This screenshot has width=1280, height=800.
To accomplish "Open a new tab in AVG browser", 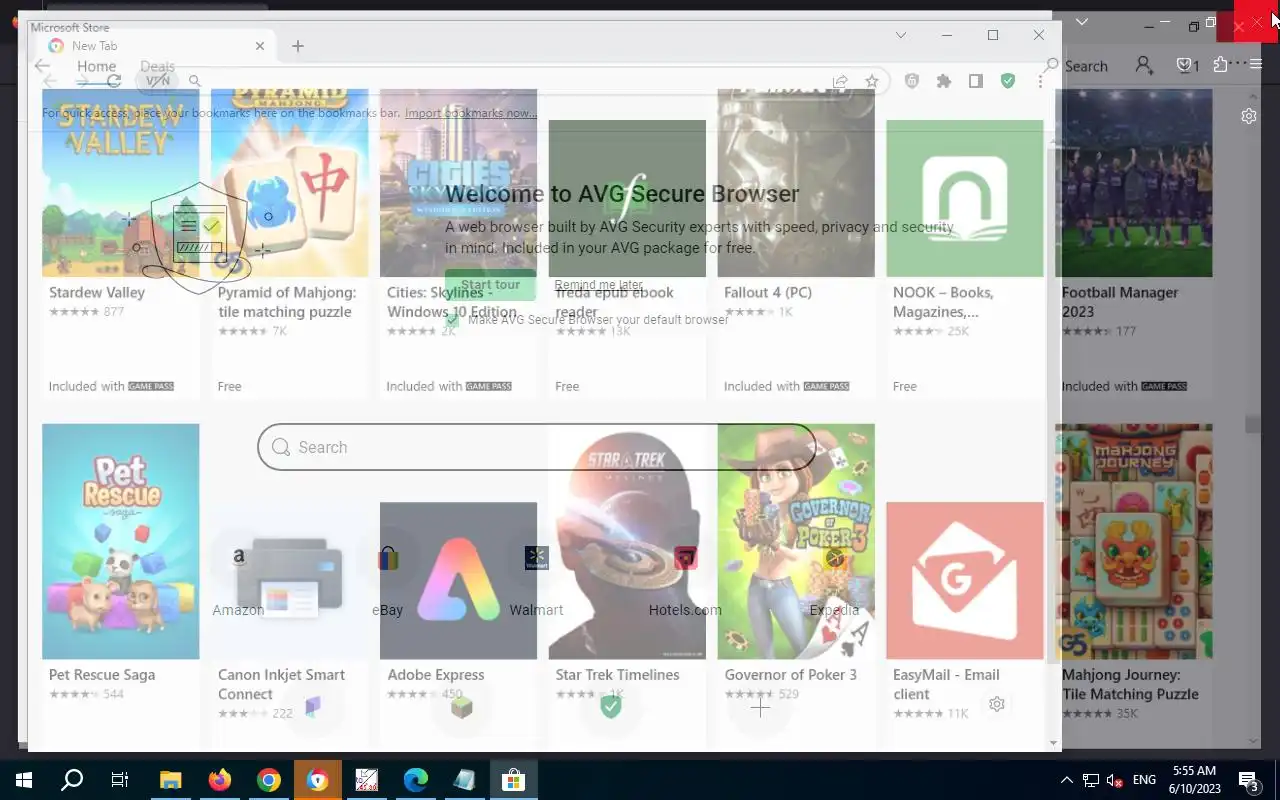I will (297, 46).
